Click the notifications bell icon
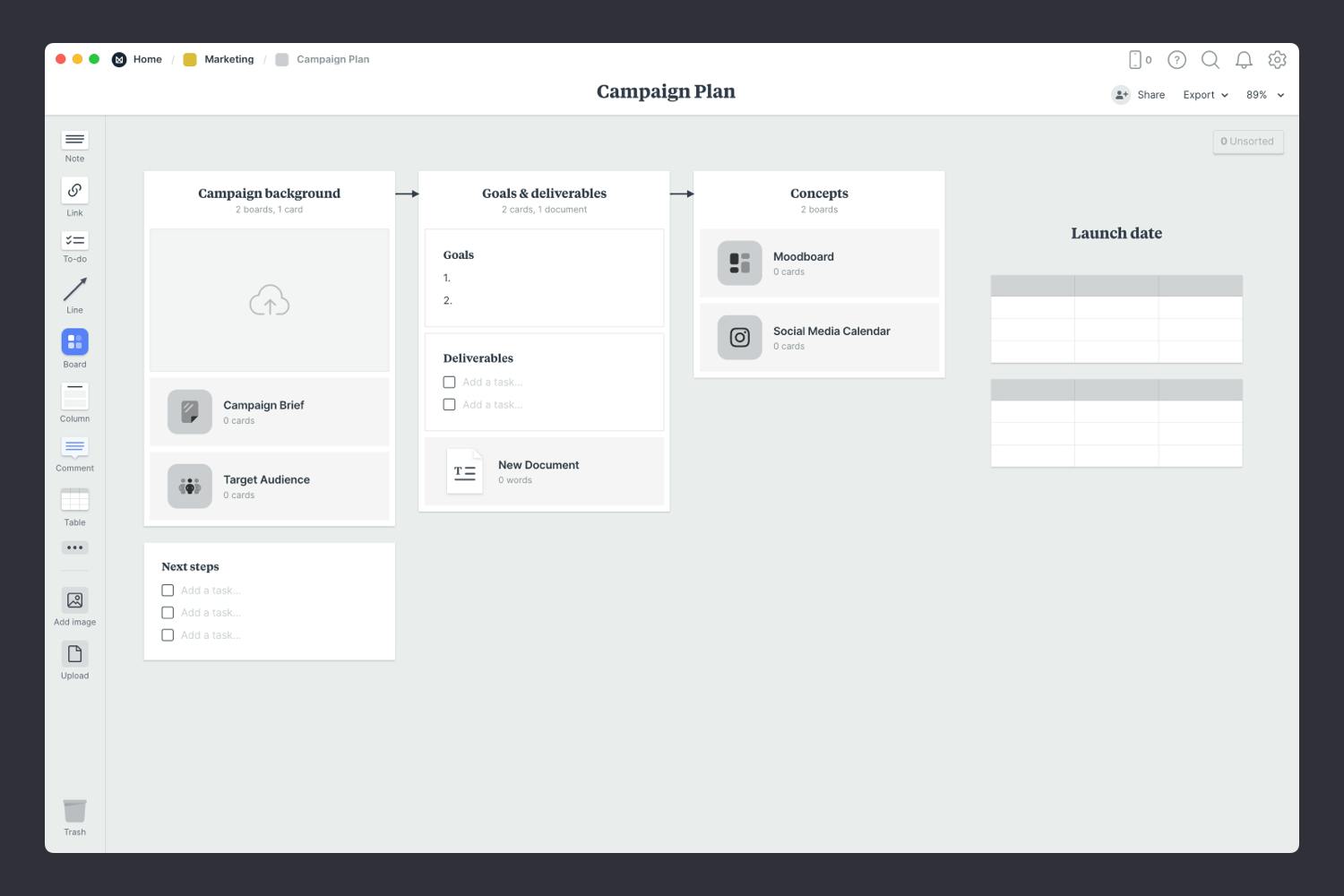Screen dimensions: 1344x896 click(1244, 60)
